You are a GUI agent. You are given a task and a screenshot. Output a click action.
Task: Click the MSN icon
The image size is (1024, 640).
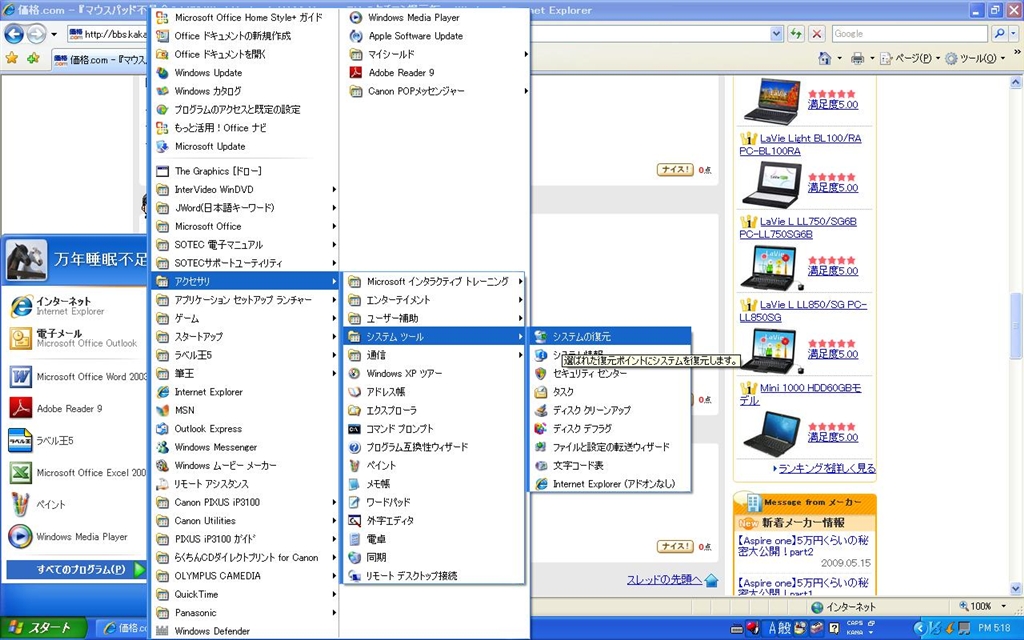point(162,410)
